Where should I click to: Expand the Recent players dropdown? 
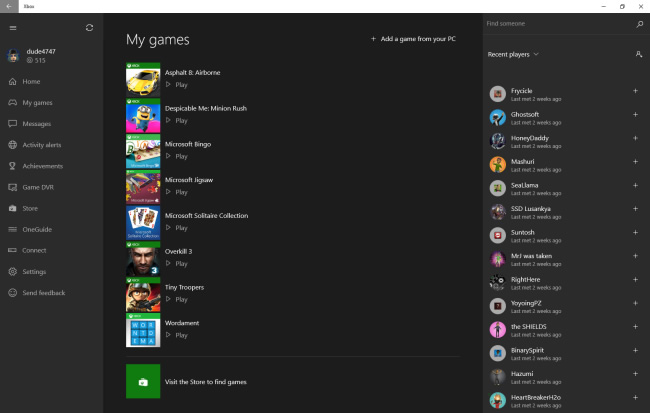pyautogui.click(x=513, y=54)
